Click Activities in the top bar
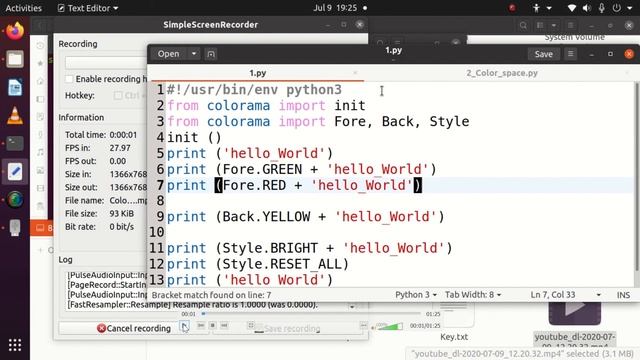The width and height of the screenshot is (640, 360). pyautogui.click(x=23, y=8)
